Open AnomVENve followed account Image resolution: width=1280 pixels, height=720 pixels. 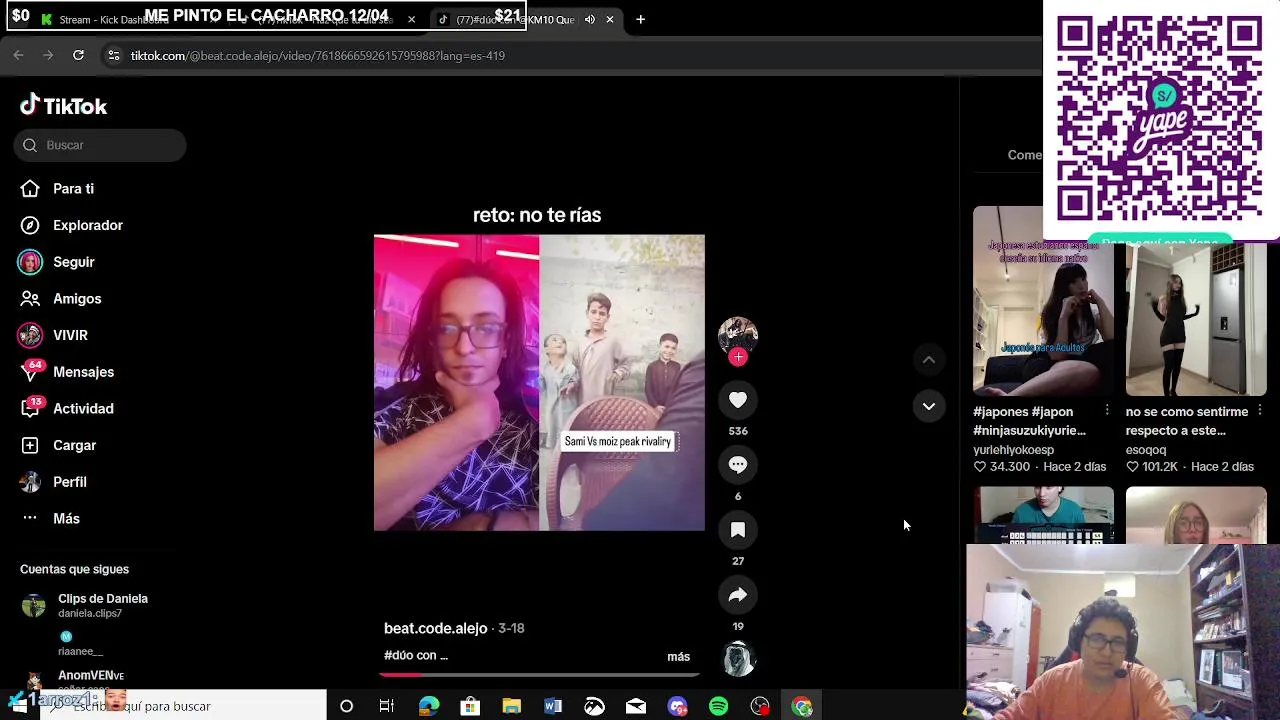[x=74, y=680]
